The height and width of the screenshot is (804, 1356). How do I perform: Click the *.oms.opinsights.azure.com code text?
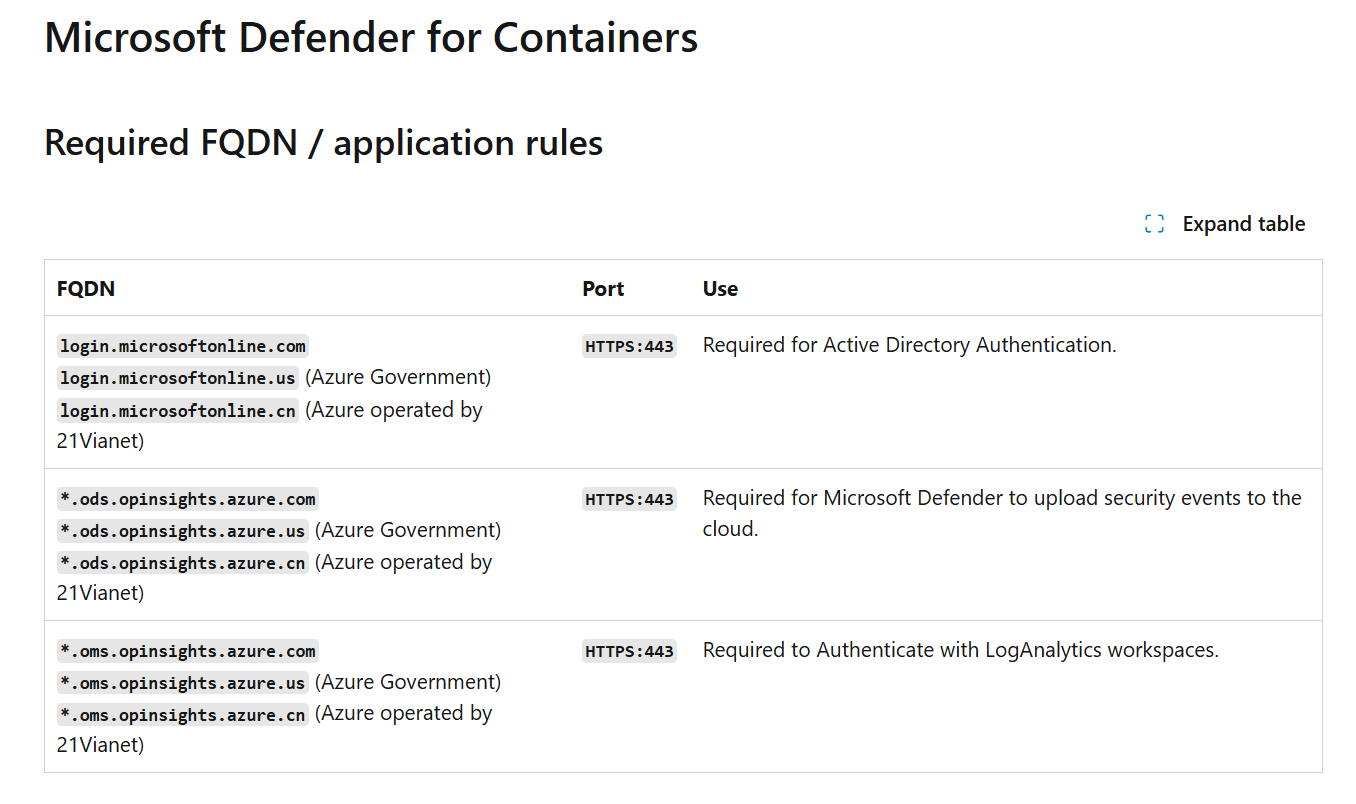click(x=187, y=651)
